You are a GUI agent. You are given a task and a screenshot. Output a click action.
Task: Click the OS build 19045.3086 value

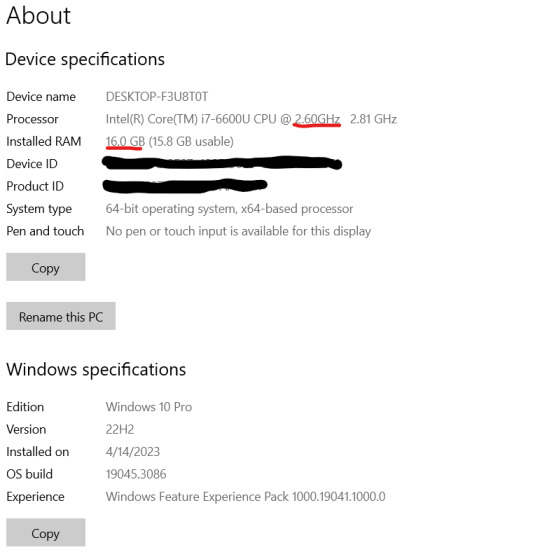(136, 474)
